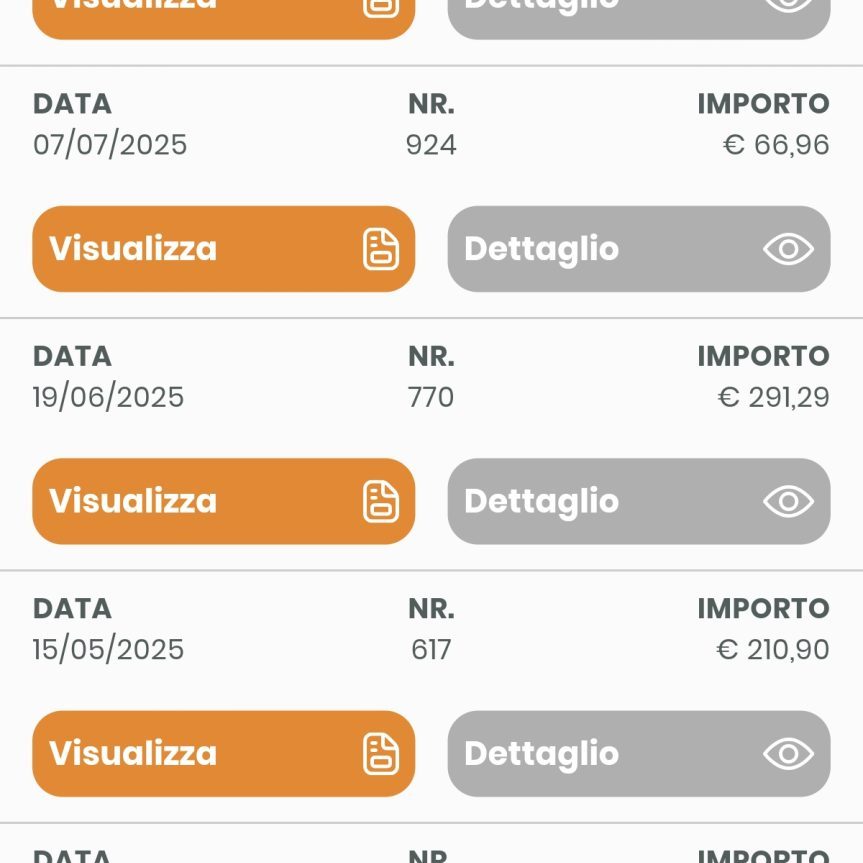
Task: Click the cut-off document icon at the top
Action: click(x=381, y=6)
